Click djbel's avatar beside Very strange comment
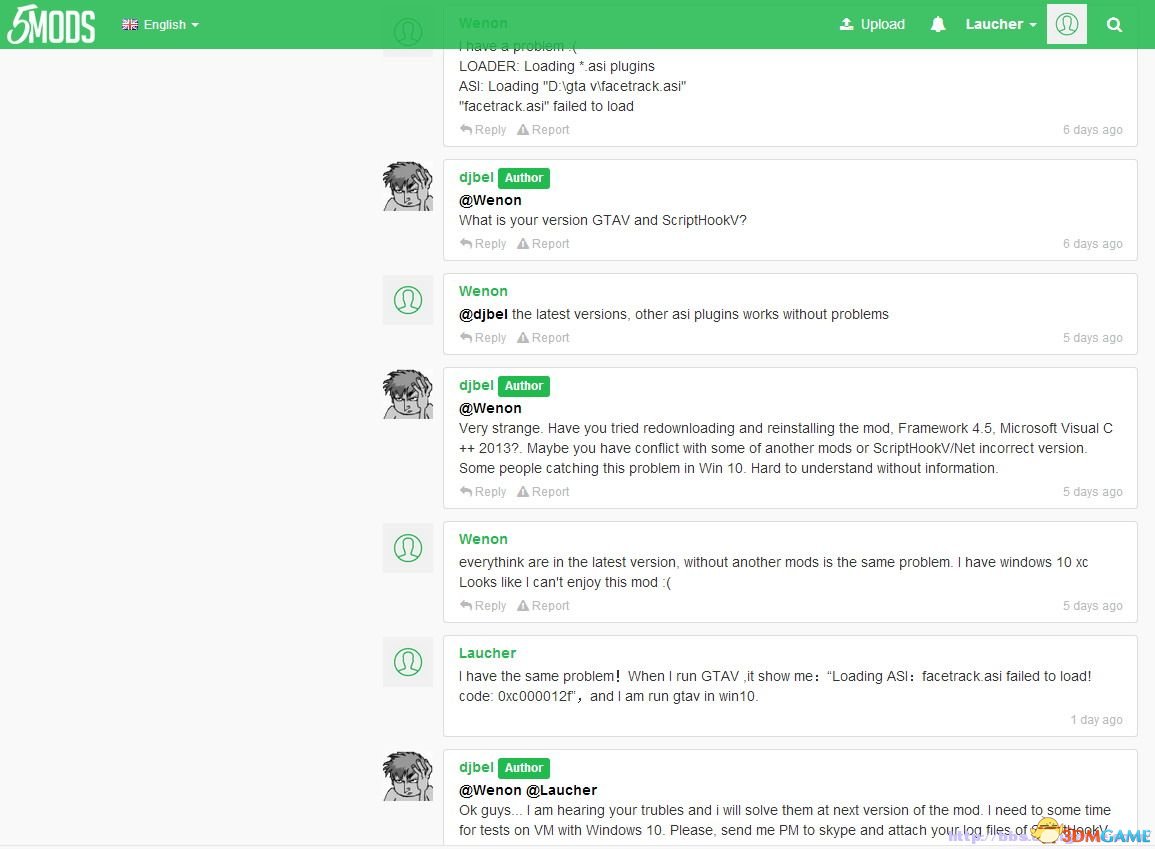Image resolution: width=1155 pixels, height=849 pixels. coord(407,394)
